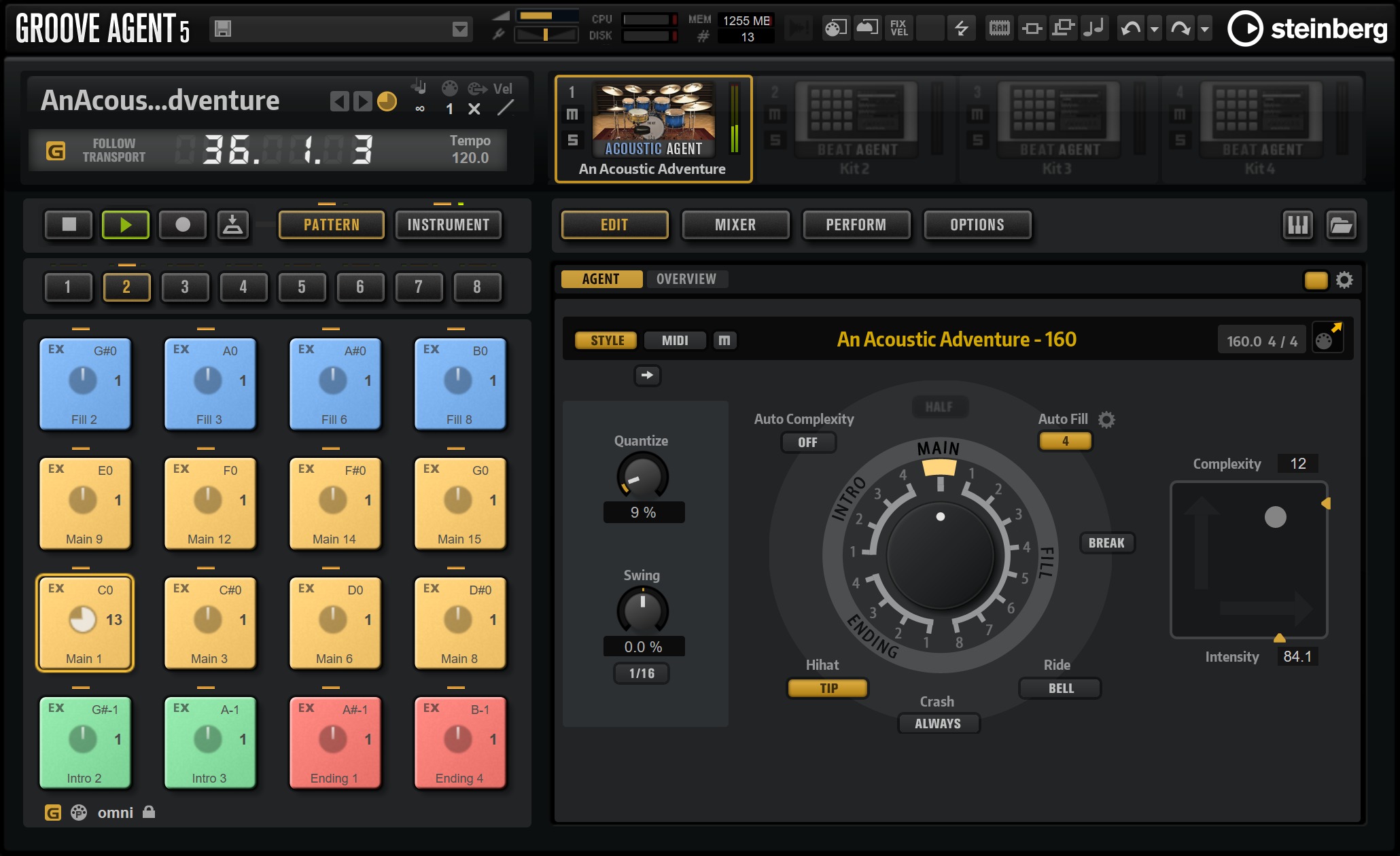
Task: Click the undo arrow icon
Action: coord(1131,29)
